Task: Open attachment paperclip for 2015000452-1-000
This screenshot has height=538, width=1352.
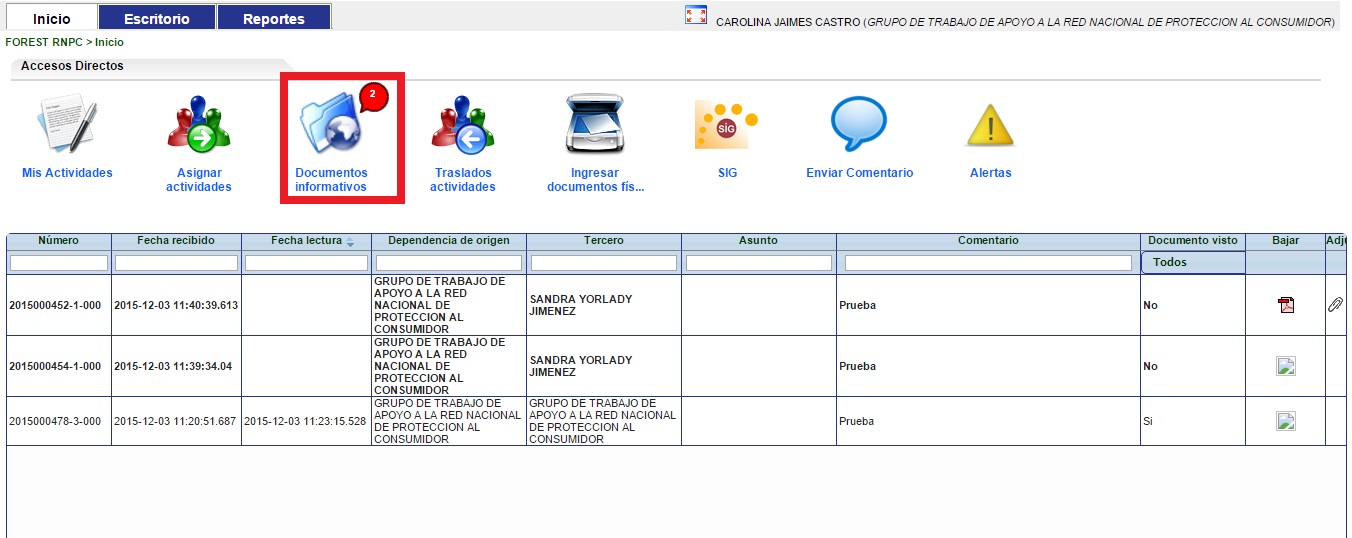Action: point(1335,305)
